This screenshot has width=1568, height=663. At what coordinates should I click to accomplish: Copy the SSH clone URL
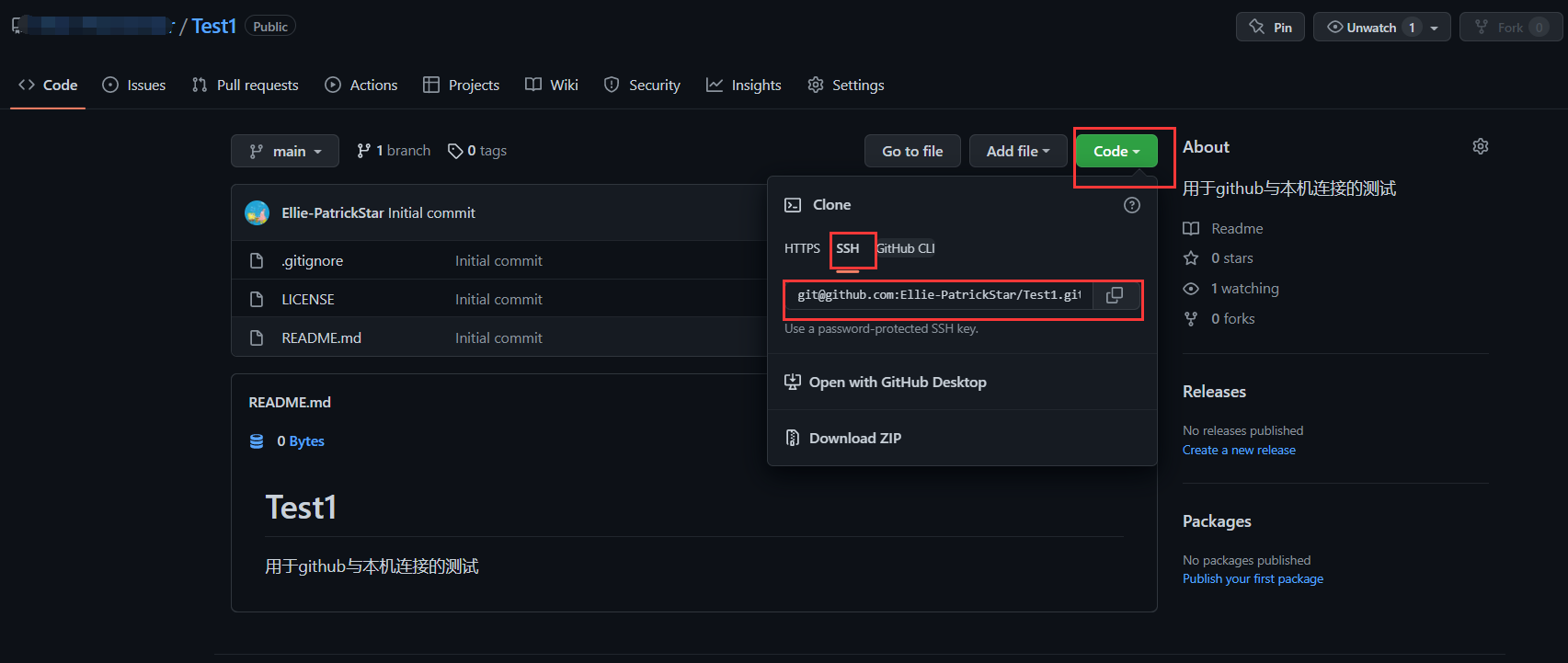point(1115,295)
